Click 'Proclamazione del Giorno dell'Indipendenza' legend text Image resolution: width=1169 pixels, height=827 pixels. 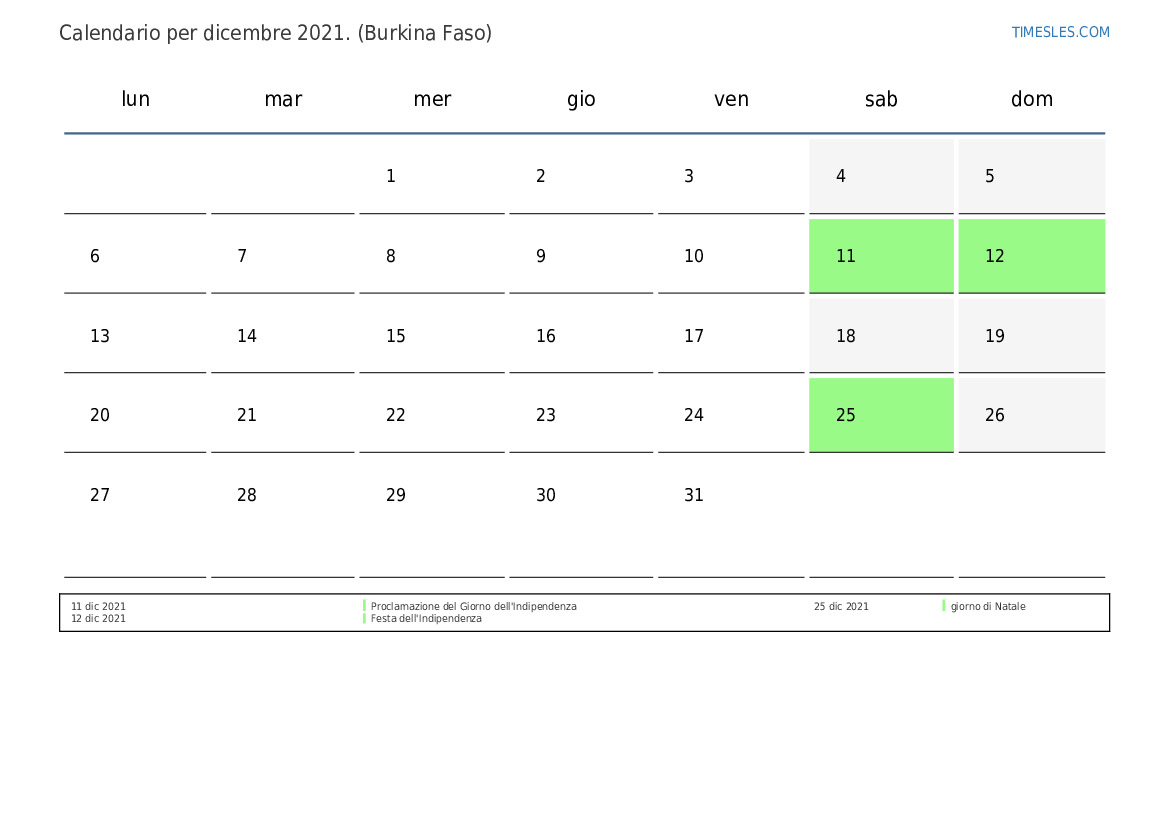click(473, 606)
